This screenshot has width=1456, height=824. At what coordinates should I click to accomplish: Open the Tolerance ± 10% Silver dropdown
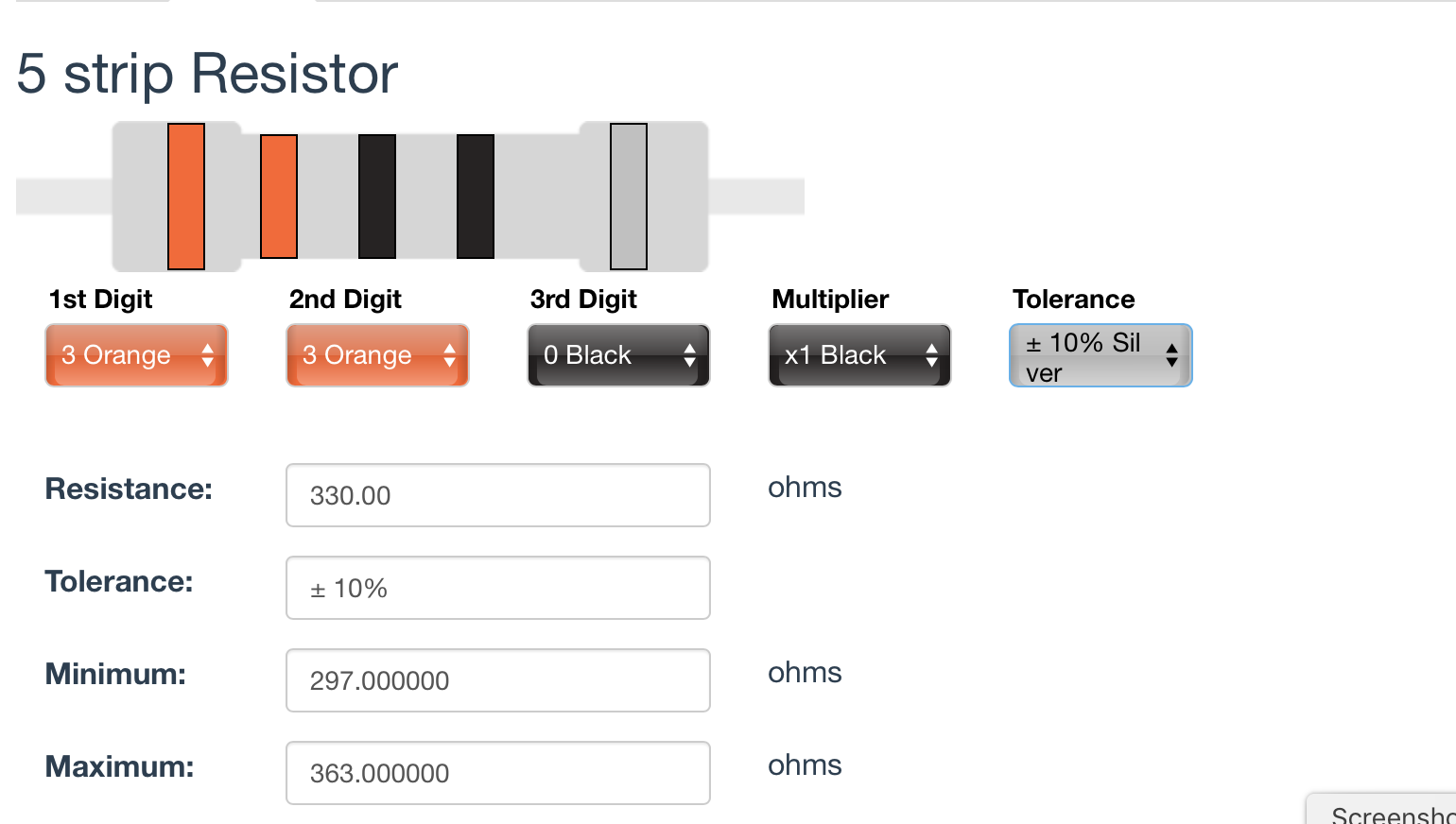(1101, 355)
